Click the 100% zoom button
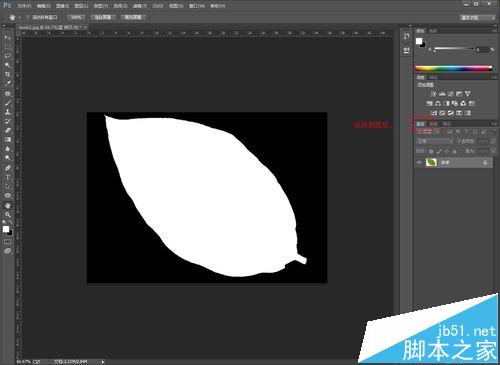Viewport: 500px width, 365px height. click(x=76, y=17)
